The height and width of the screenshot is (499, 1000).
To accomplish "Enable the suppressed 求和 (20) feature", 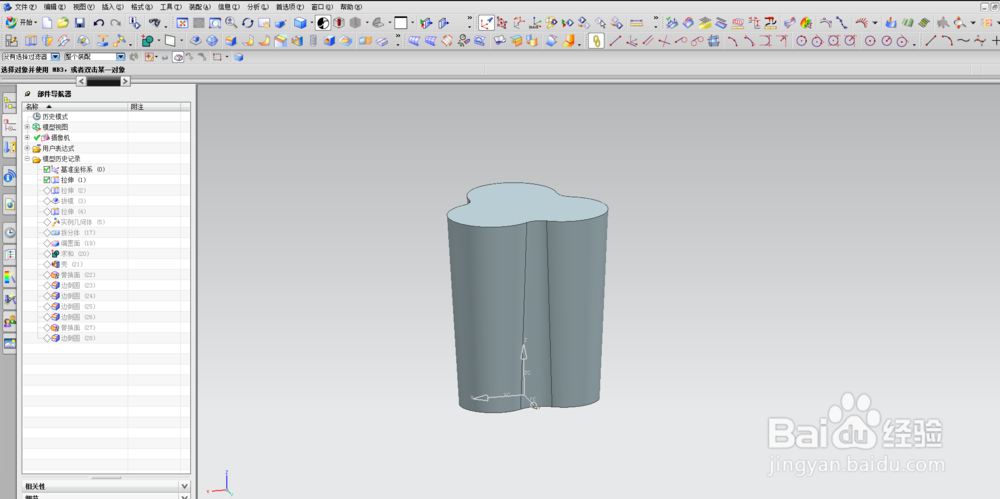I will (47, 254).
